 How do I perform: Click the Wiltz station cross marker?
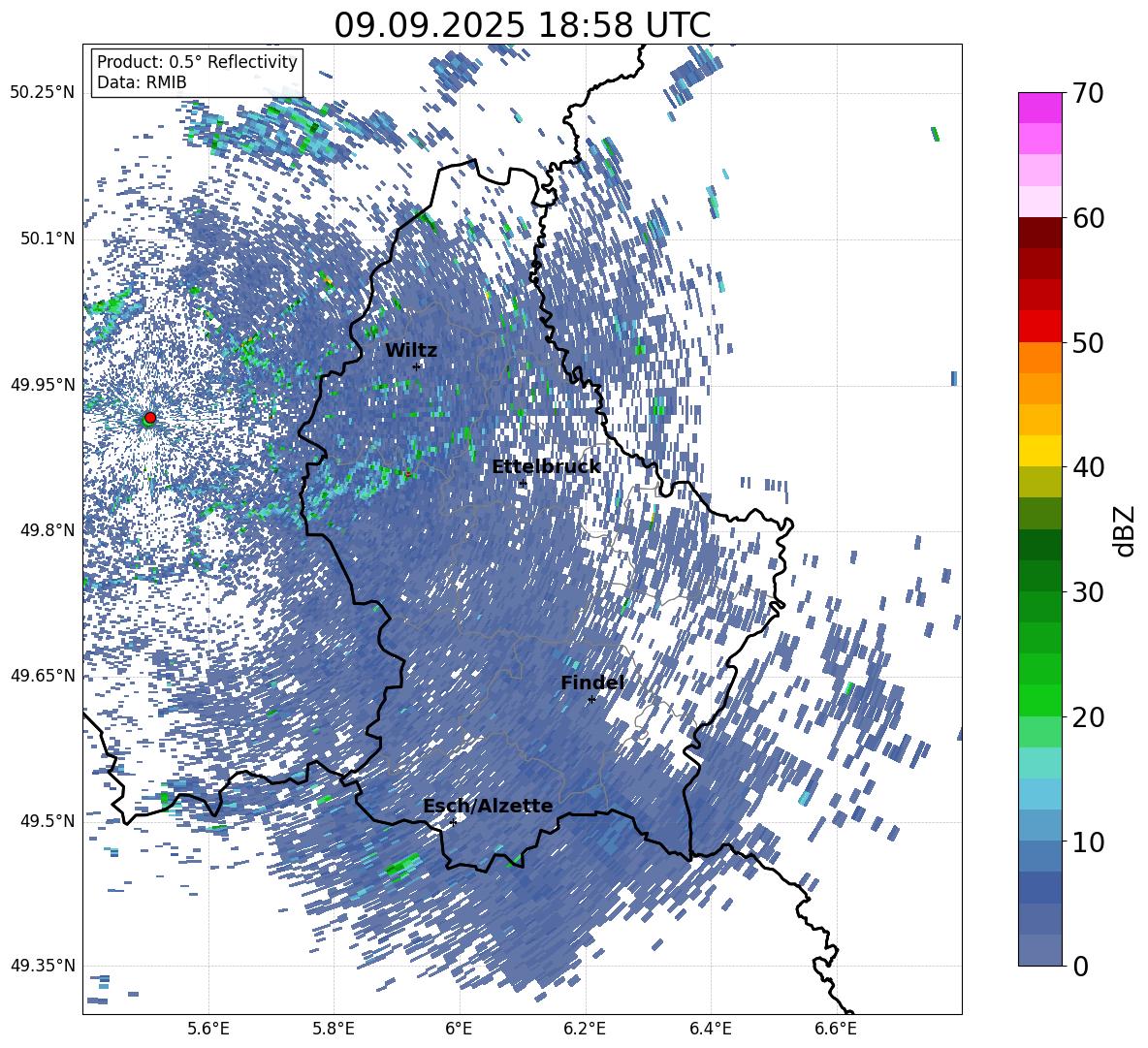(x=417, y=366)
